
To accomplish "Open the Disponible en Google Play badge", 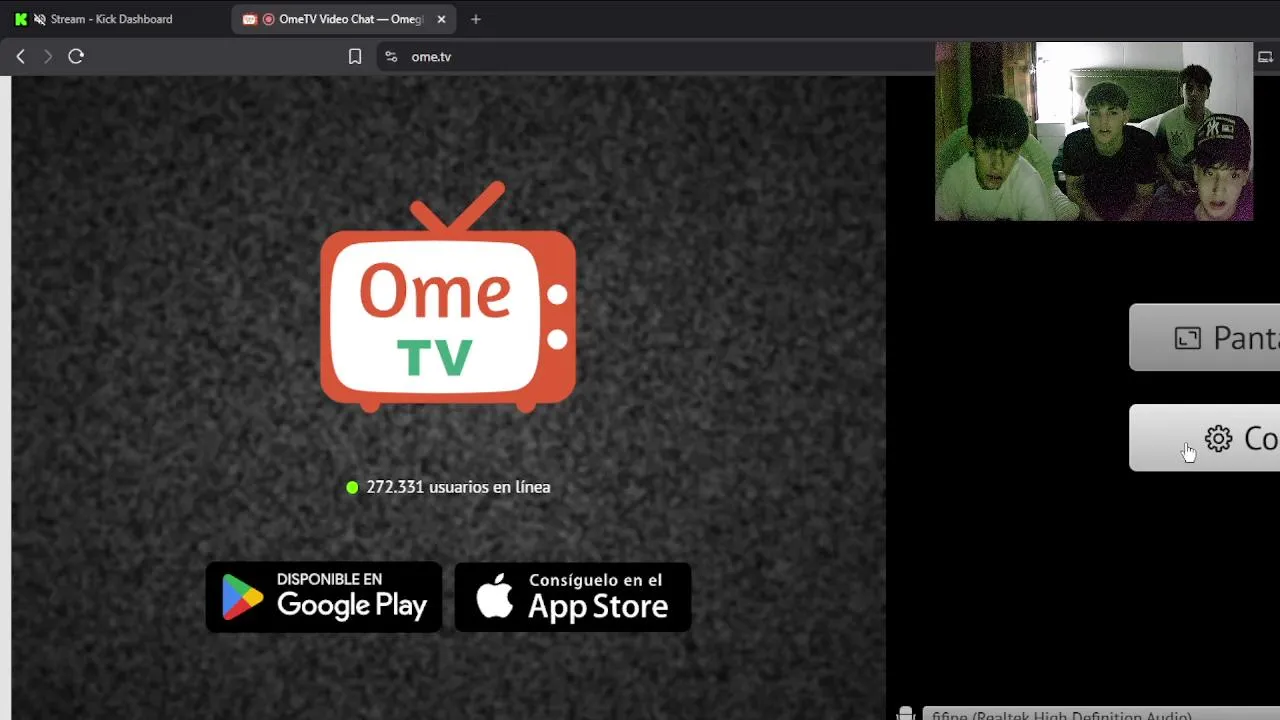I will pos(324,597).
